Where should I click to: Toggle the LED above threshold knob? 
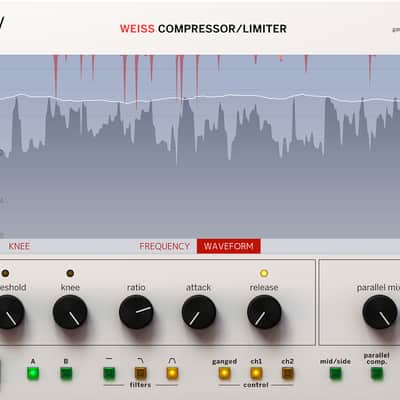click(5, 273)
